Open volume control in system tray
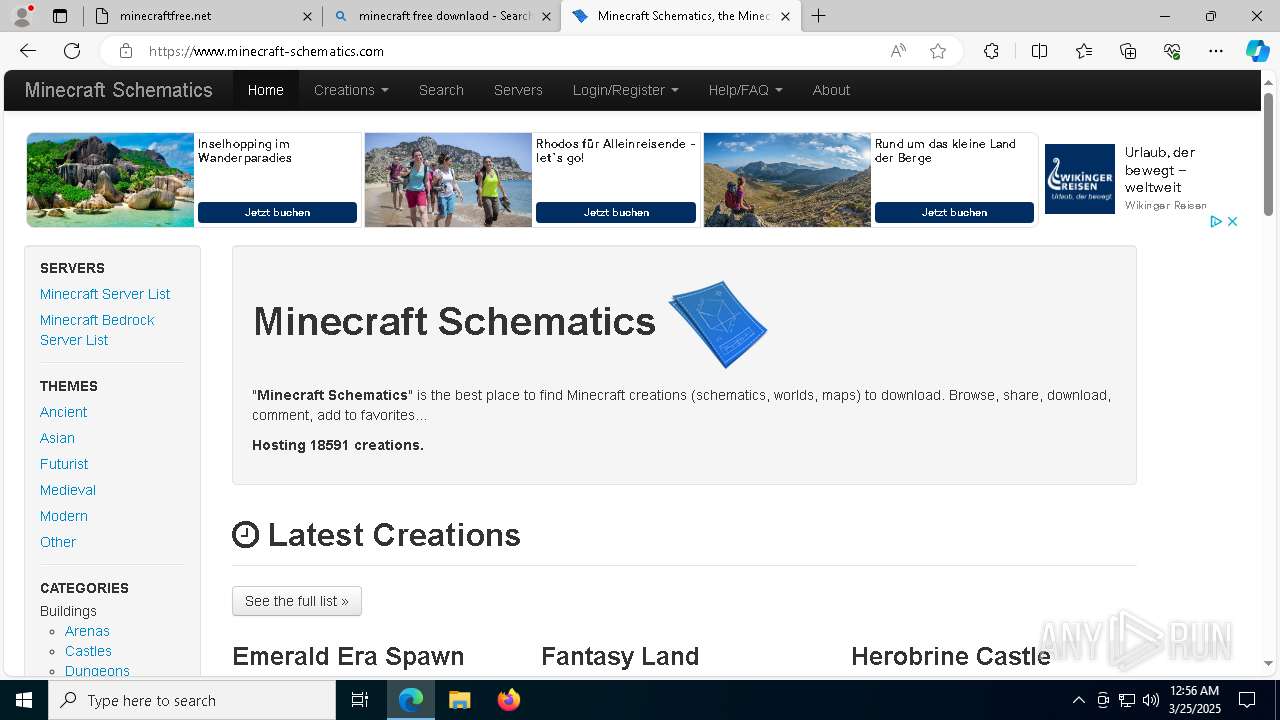 click(1151, 700)
